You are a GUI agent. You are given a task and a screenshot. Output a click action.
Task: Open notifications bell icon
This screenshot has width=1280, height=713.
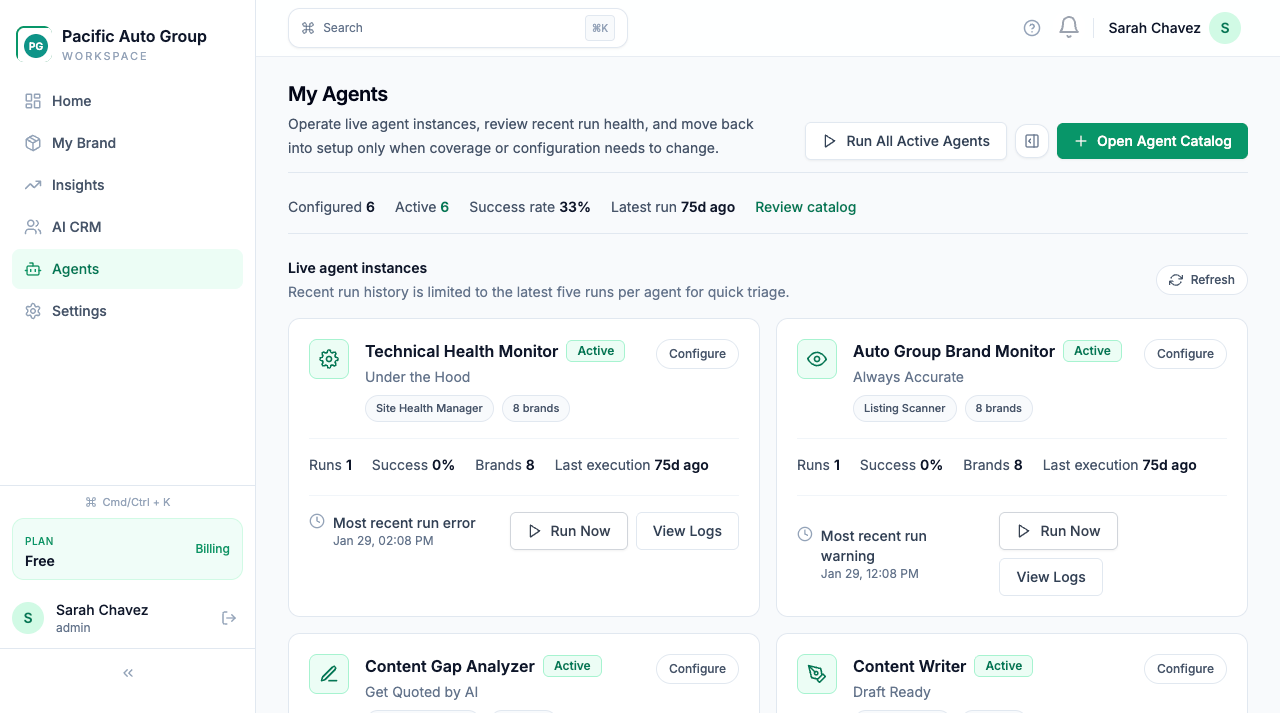pos(1069,27)
